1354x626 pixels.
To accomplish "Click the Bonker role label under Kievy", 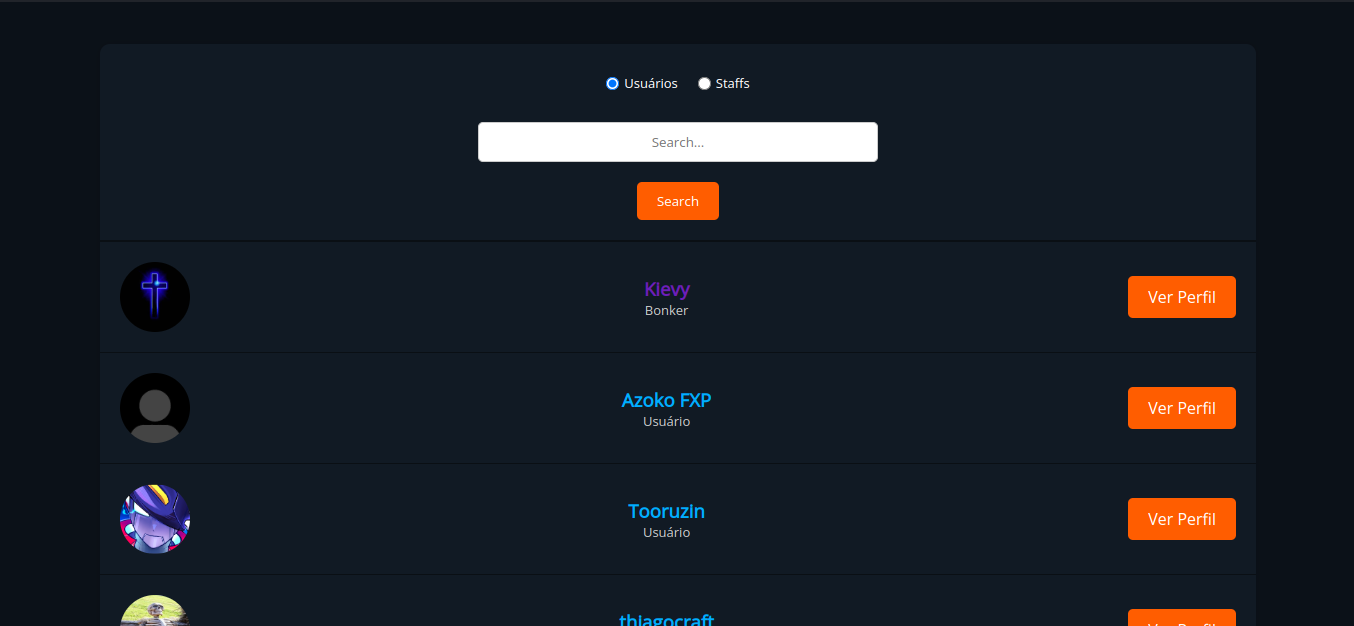I will 667,311.
